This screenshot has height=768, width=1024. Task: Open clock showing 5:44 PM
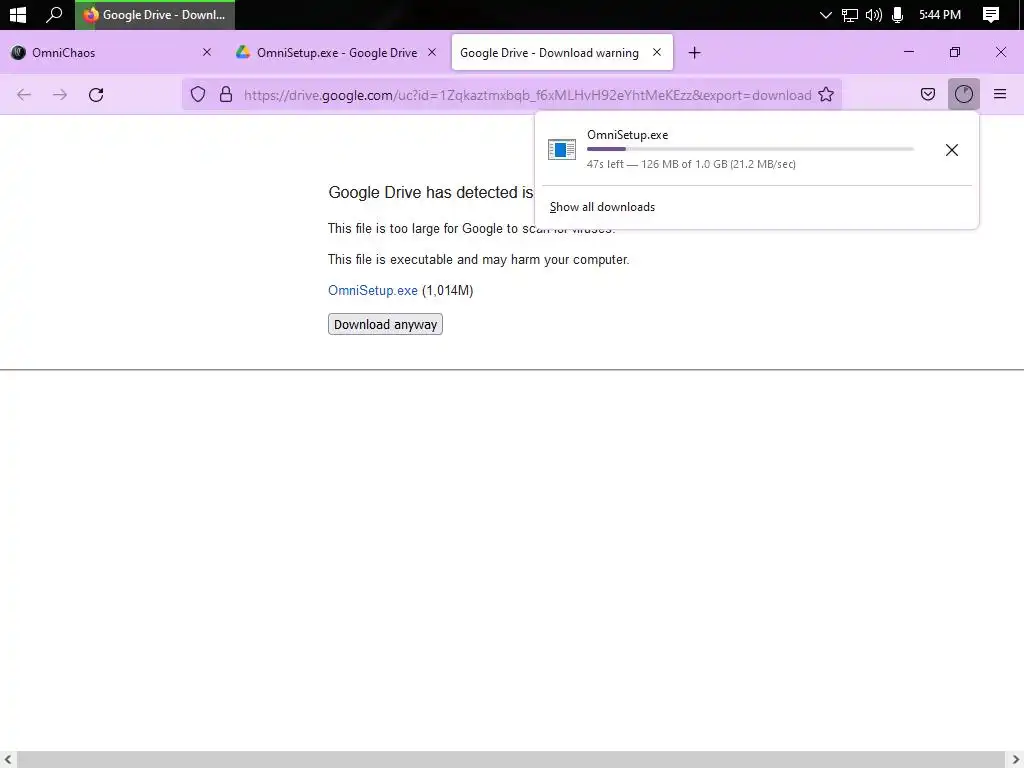(x=940, y=14)
